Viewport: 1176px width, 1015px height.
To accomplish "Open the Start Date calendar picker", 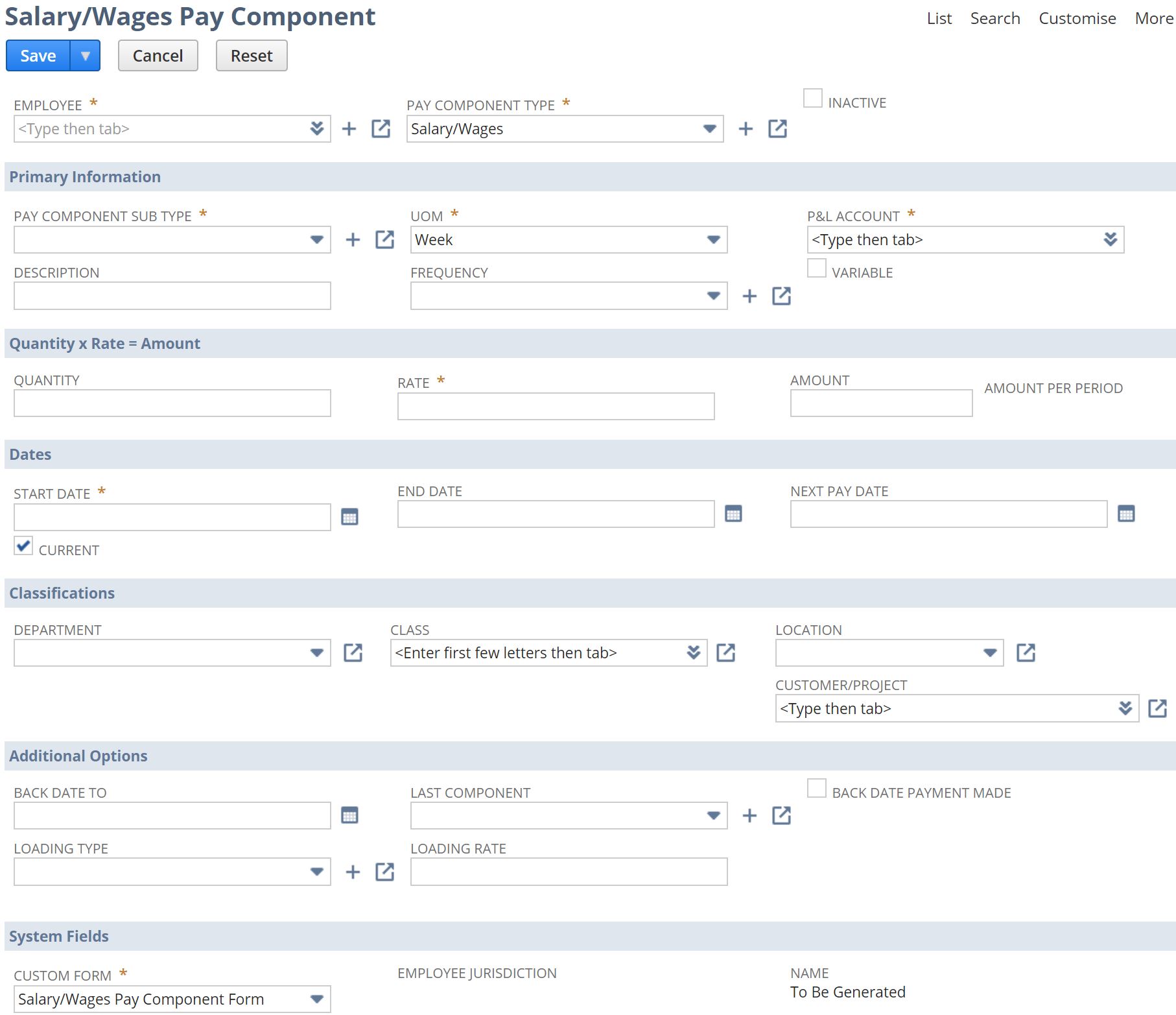I will (x=349, y=516).
